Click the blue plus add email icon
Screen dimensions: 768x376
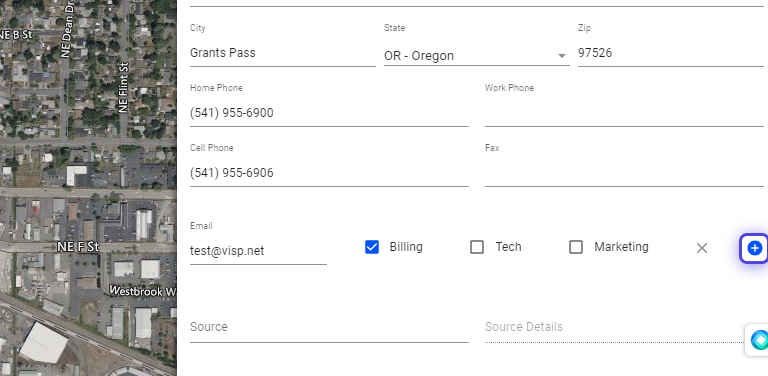pyautogui.click(x=754, y=248)
